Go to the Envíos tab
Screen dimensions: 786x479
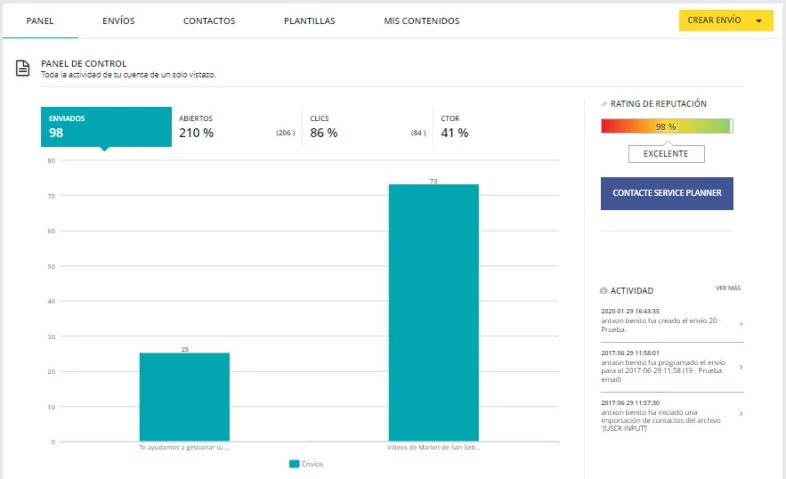pyautogui.click(x=119, y=21)
